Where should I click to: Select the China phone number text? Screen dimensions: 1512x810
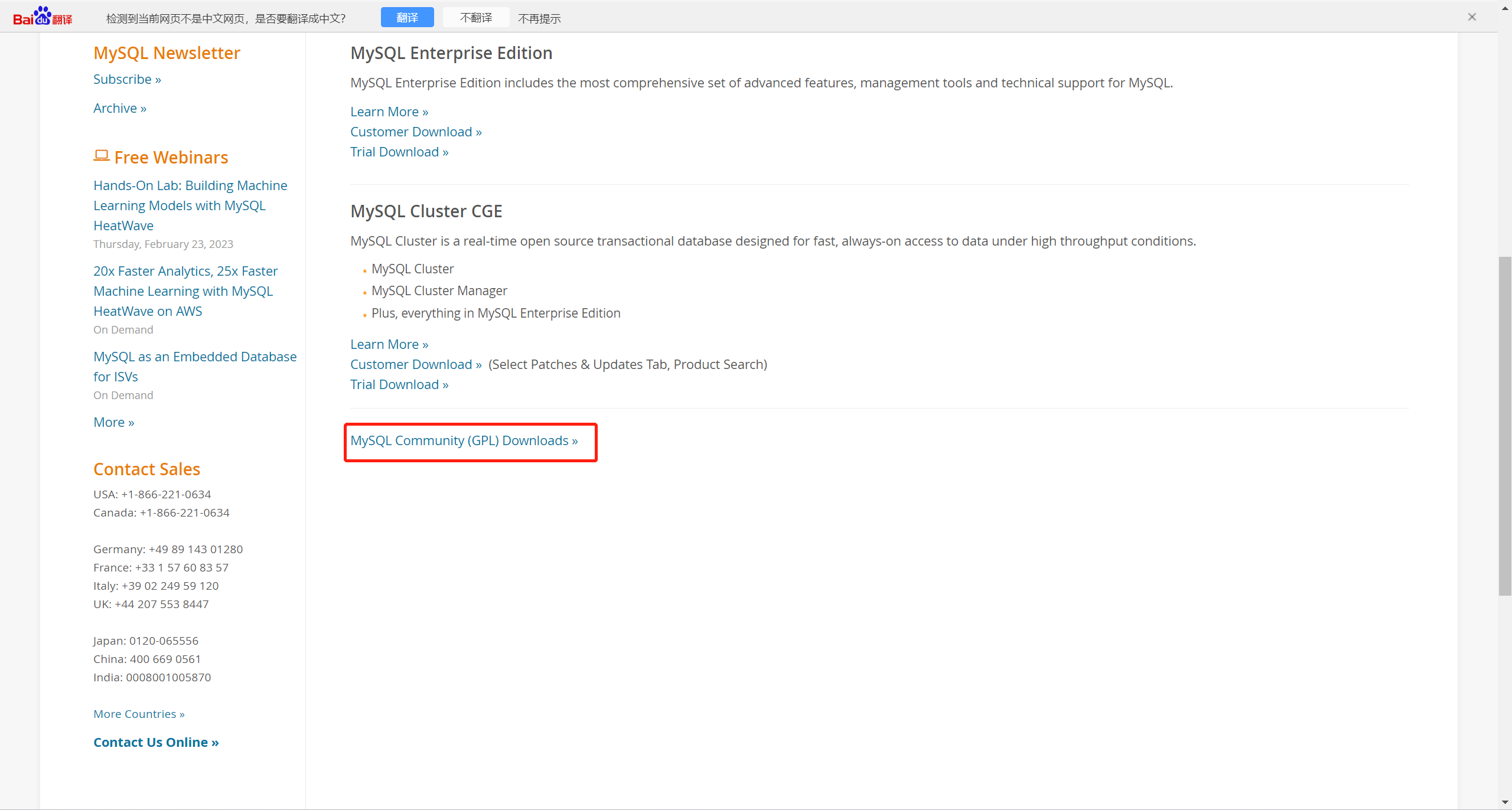165,659
